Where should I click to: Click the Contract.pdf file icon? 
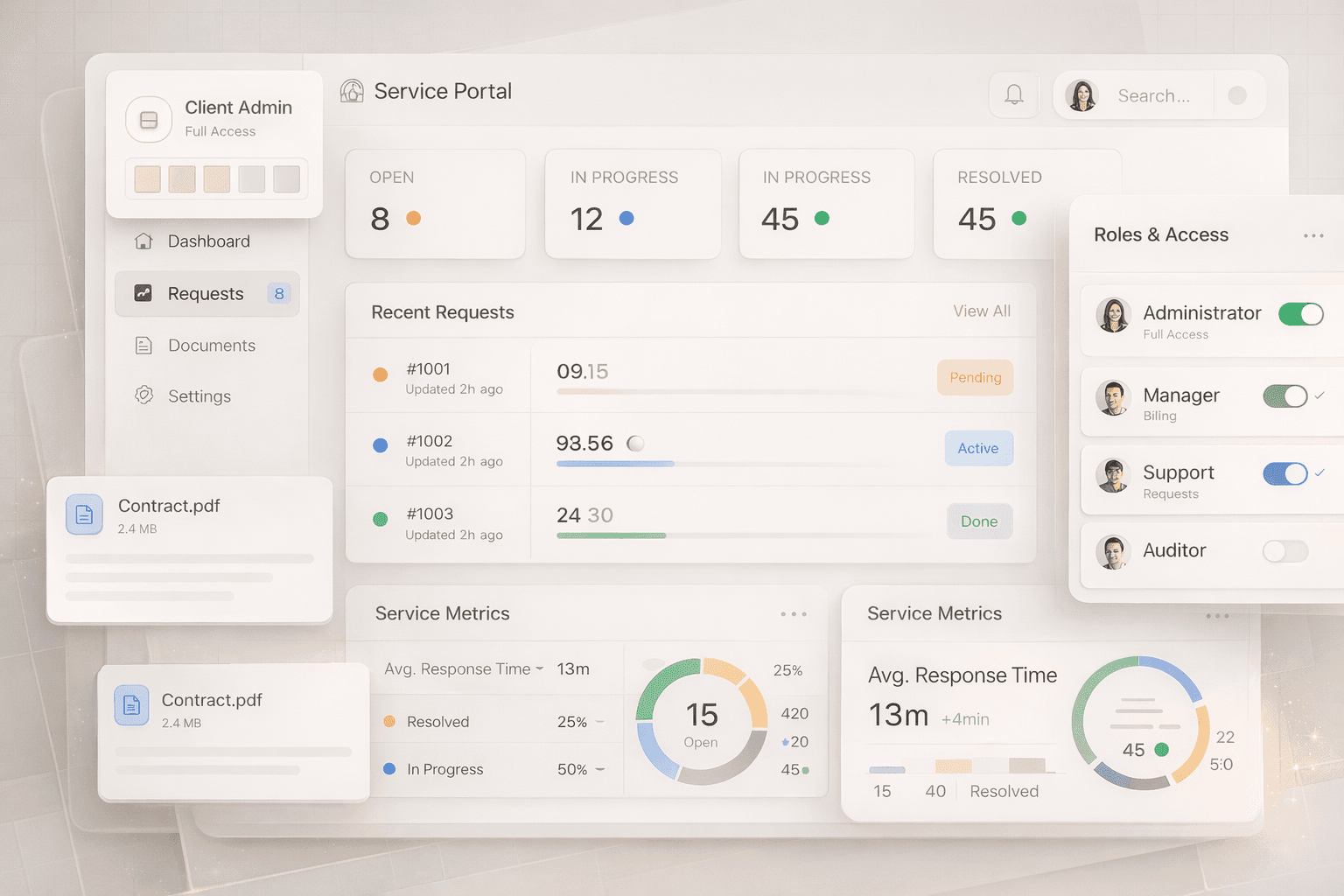click(83, 515)
